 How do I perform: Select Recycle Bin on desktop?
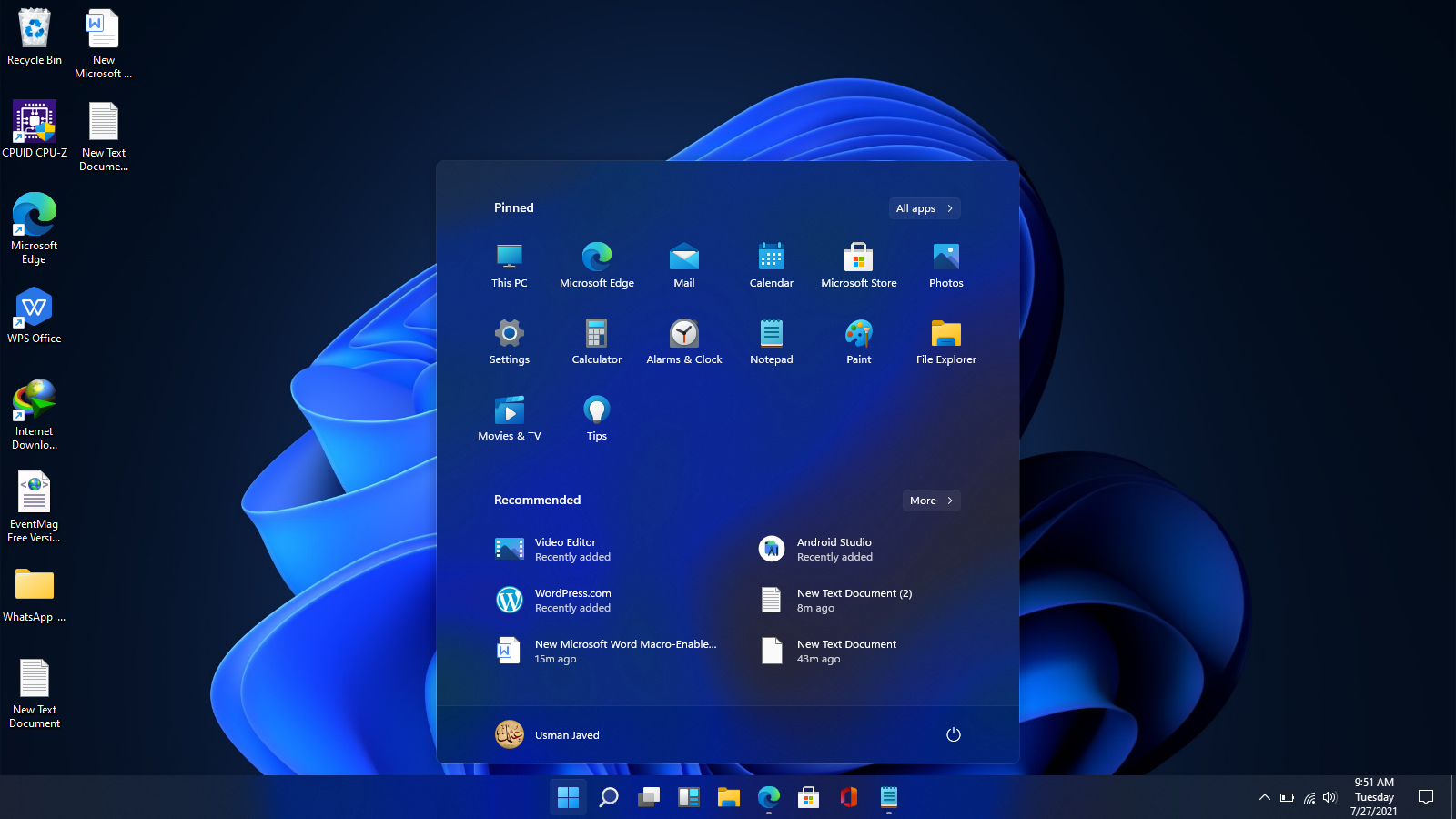pos(35,37)
